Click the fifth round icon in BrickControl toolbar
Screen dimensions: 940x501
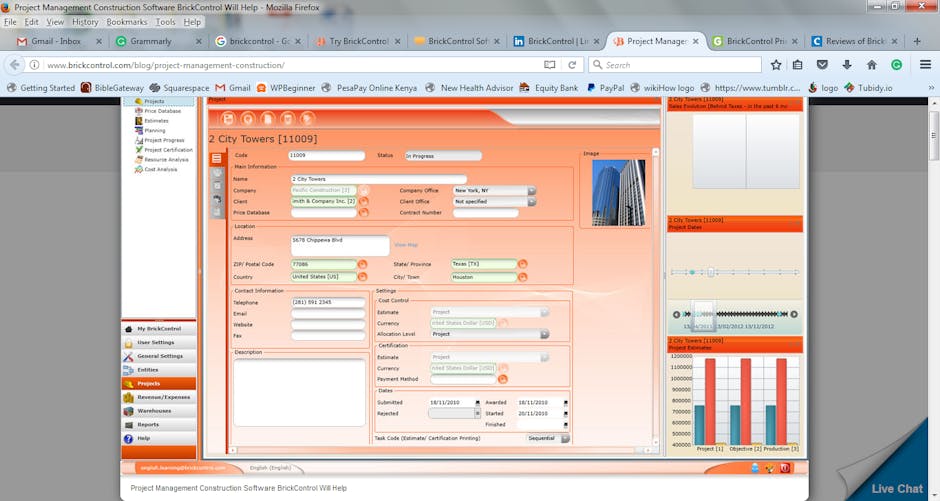307,118
